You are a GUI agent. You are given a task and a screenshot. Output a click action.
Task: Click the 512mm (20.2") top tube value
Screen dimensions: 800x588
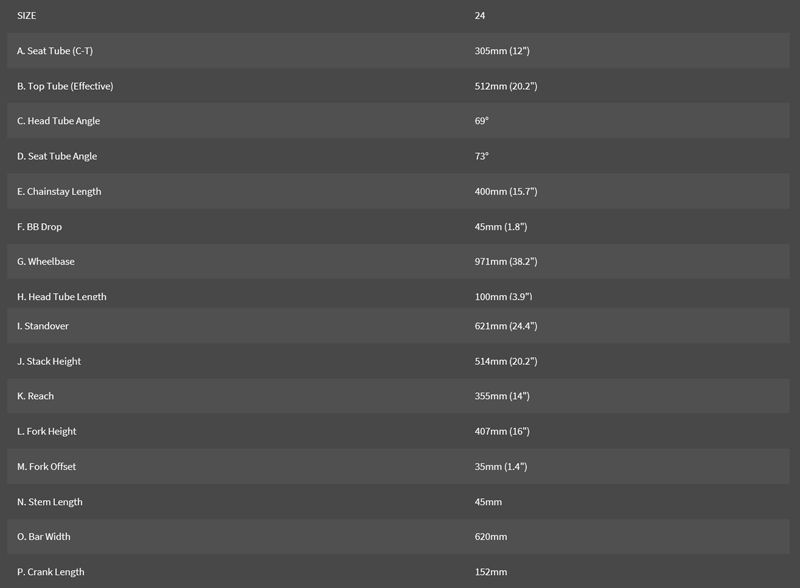(x=506, y=86)
